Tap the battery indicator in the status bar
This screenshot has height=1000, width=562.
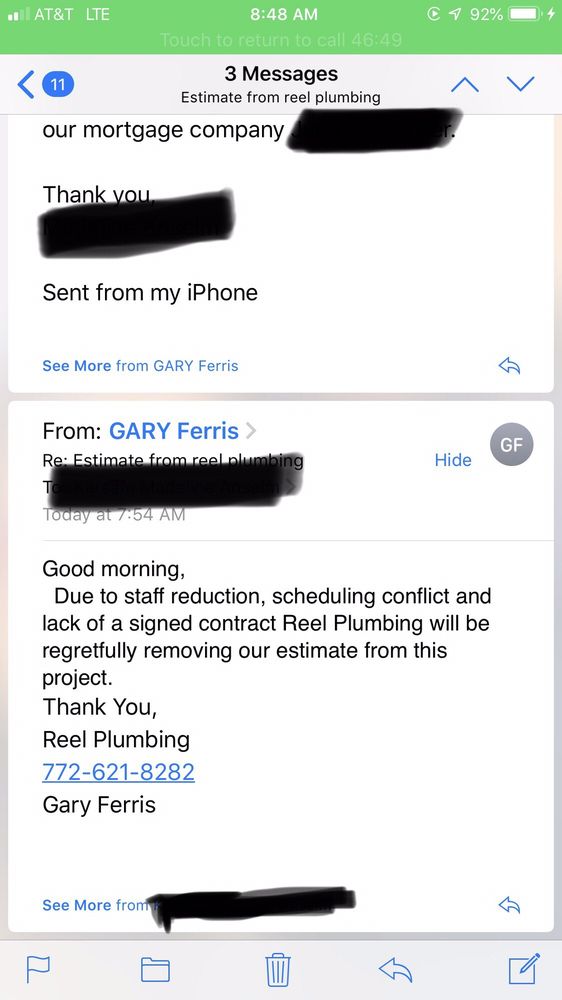click(x=526, y=14)
